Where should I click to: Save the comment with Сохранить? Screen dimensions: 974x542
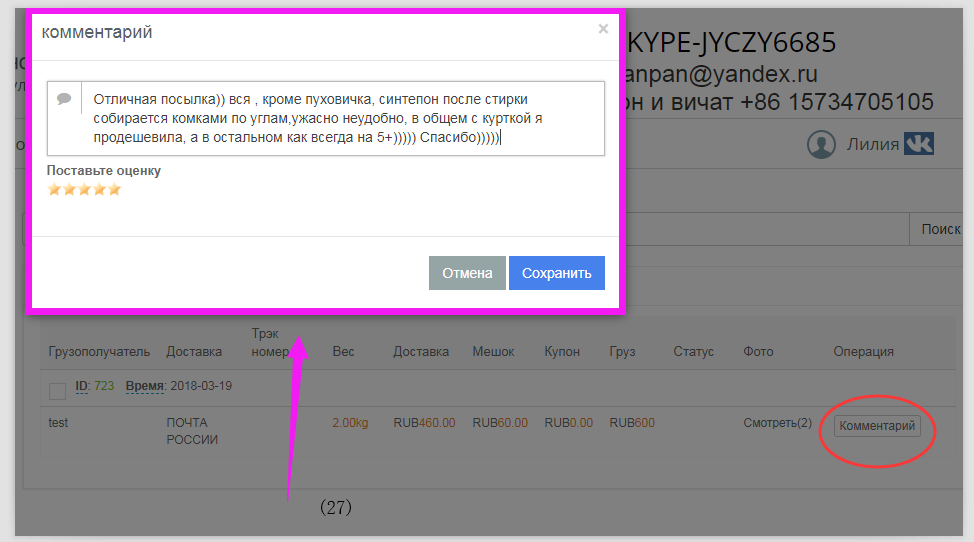pos(557,273)
